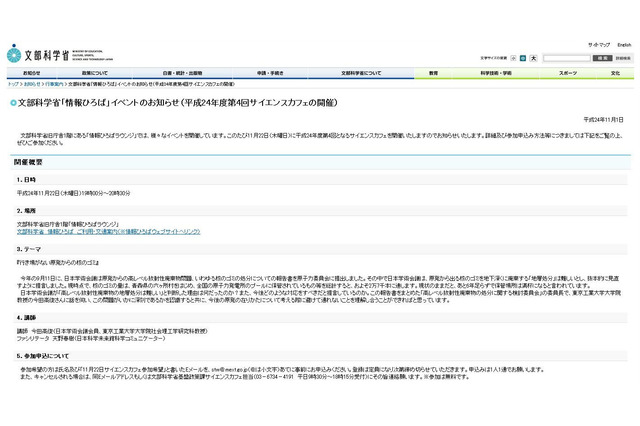Go to トップ in the breadcrumb

13,84
